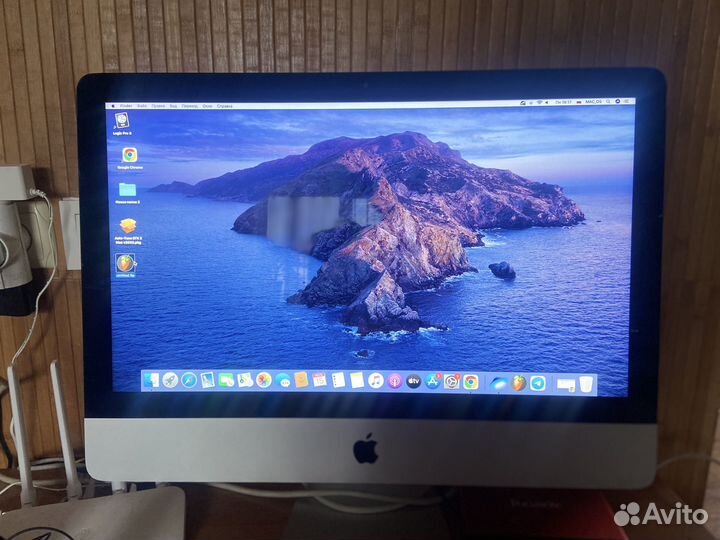The height and width of the screenshot is (540, 720).
Task: Open the blue macOS installer Dock icon
Action: (x=498, y=383)
